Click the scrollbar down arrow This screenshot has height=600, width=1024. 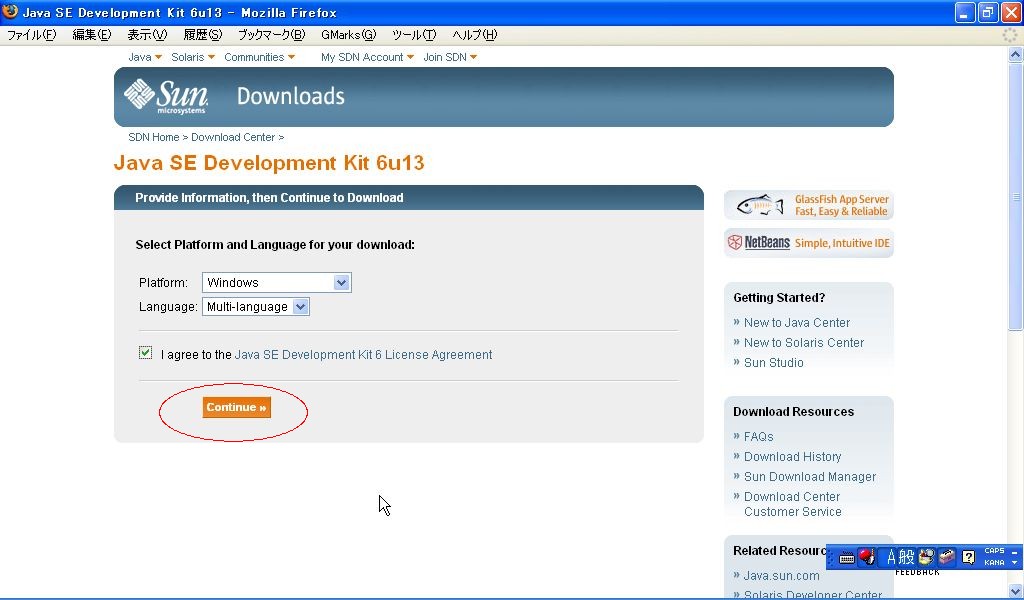pos(1016,592)
